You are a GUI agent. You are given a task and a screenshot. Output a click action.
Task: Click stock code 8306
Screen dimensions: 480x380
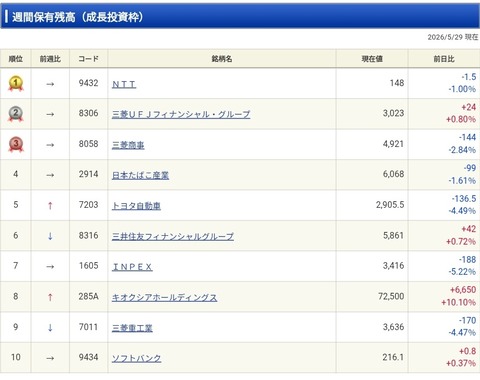[88, 113]
